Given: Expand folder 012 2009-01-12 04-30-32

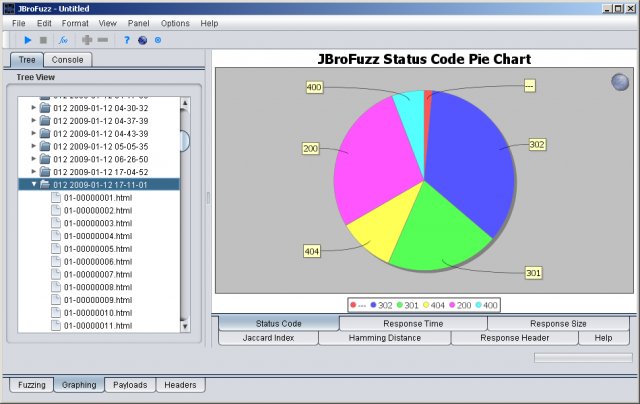Looking at the screenshot, I should (x=34, y=108).
